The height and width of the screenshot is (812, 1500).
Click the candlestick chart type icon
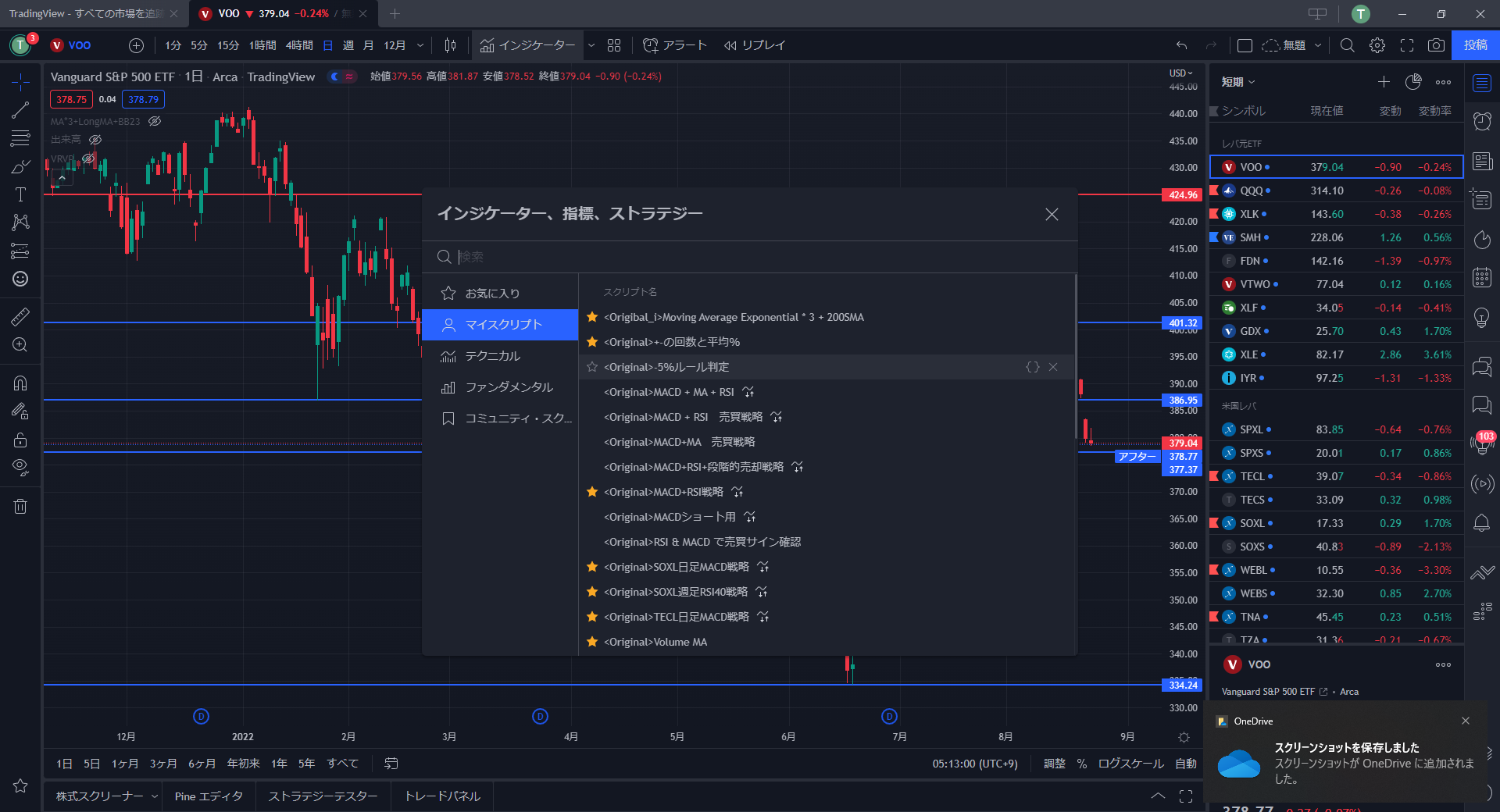click(450, 45)
